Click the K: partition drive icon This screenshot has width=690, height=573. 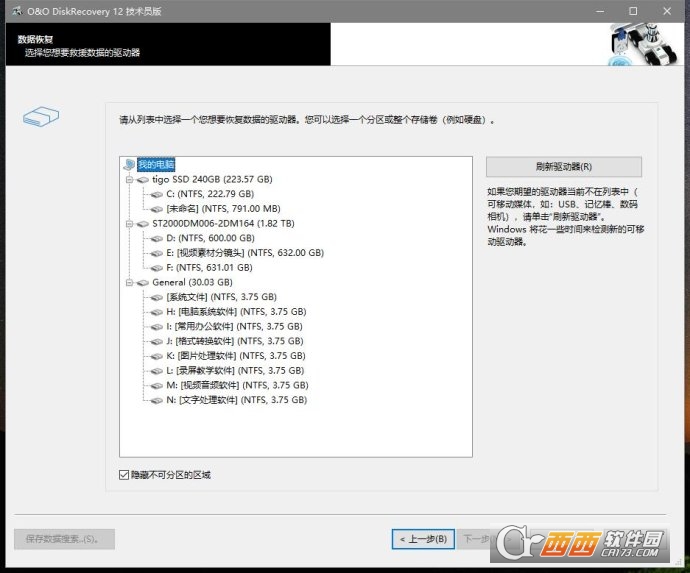click(x=156, y=356)
